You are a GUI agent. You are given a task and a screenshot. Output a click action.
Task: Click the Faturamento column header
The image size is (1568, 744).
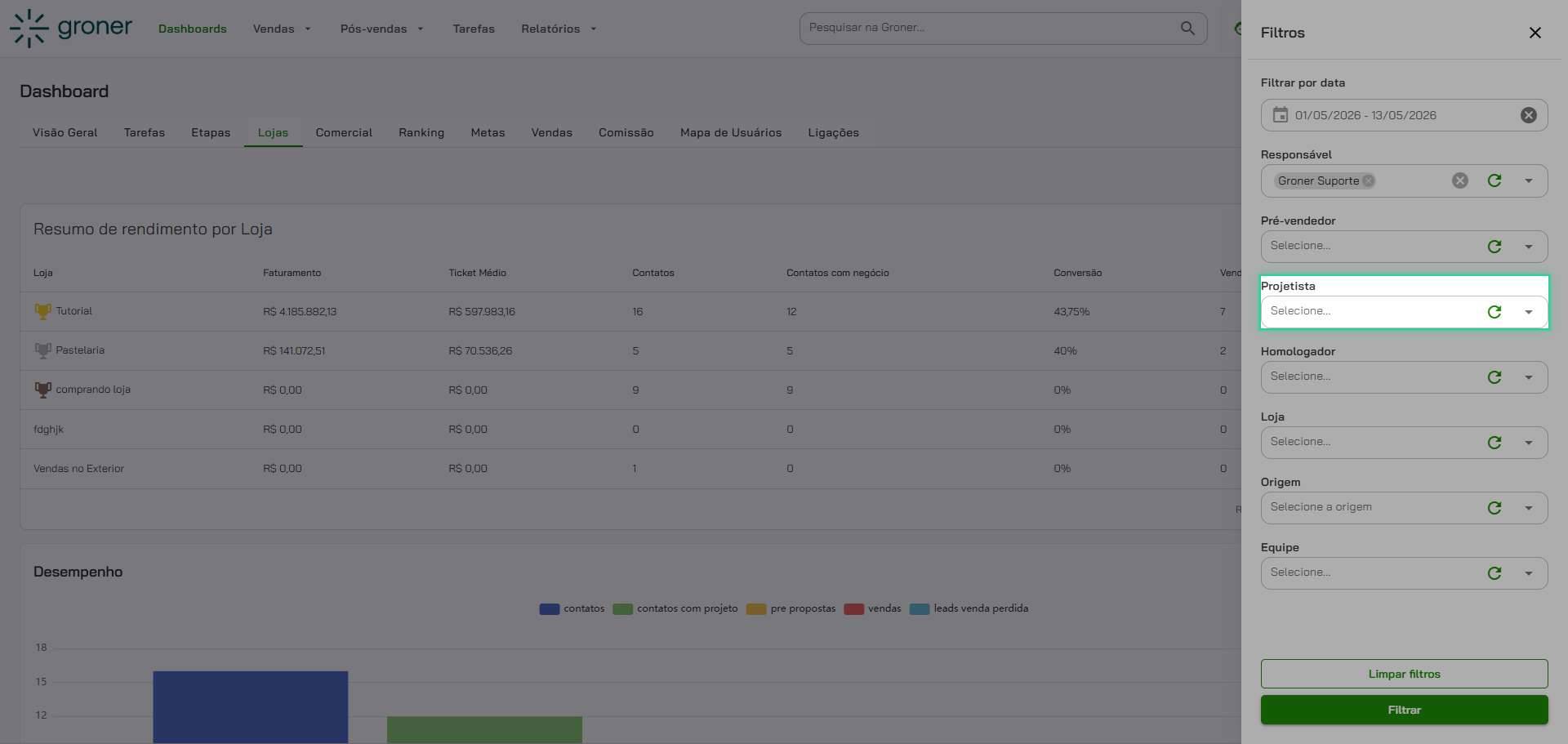coord(292,273)
